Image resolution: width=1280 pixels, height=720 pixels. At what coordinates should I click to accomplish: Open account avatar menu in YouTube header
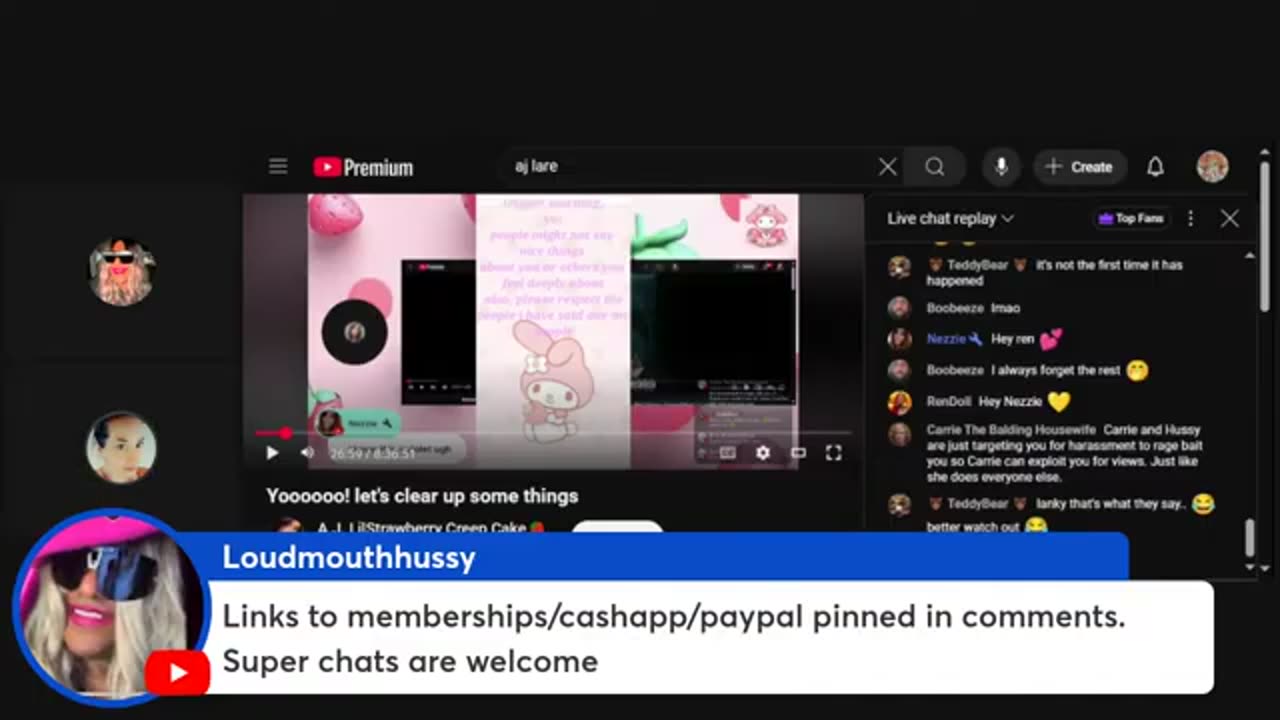pyautogui.click(x=1212, y=167)
